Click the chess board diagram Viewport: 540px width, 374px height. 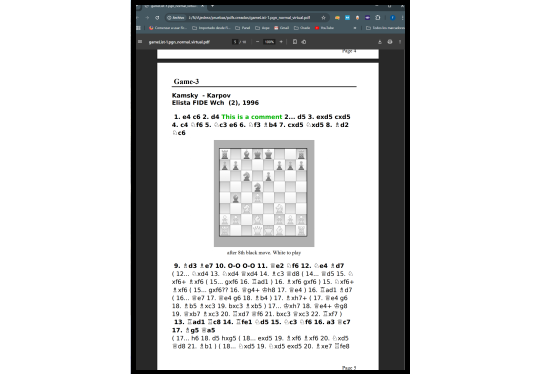pos(264,193)
